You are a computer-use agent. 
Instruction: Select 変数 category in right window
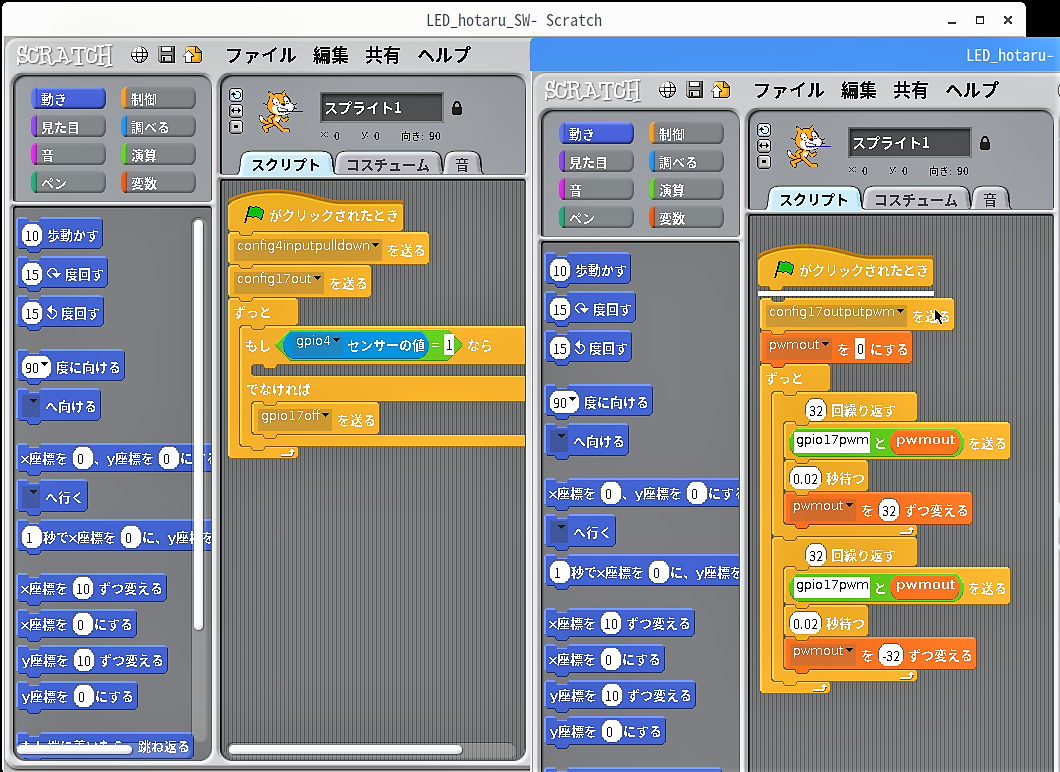686,218
